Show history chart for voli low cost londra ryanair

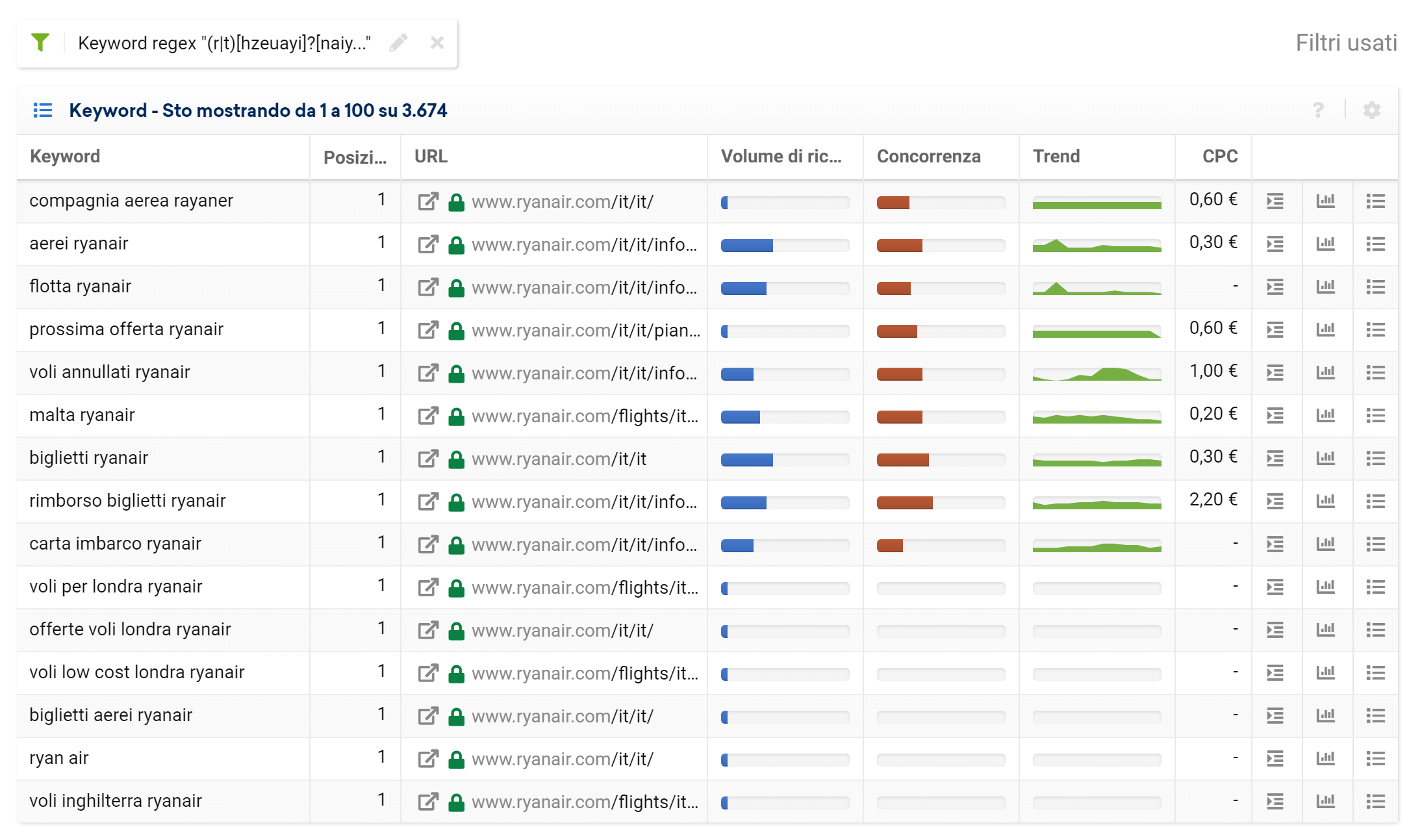click(1325, 673)
